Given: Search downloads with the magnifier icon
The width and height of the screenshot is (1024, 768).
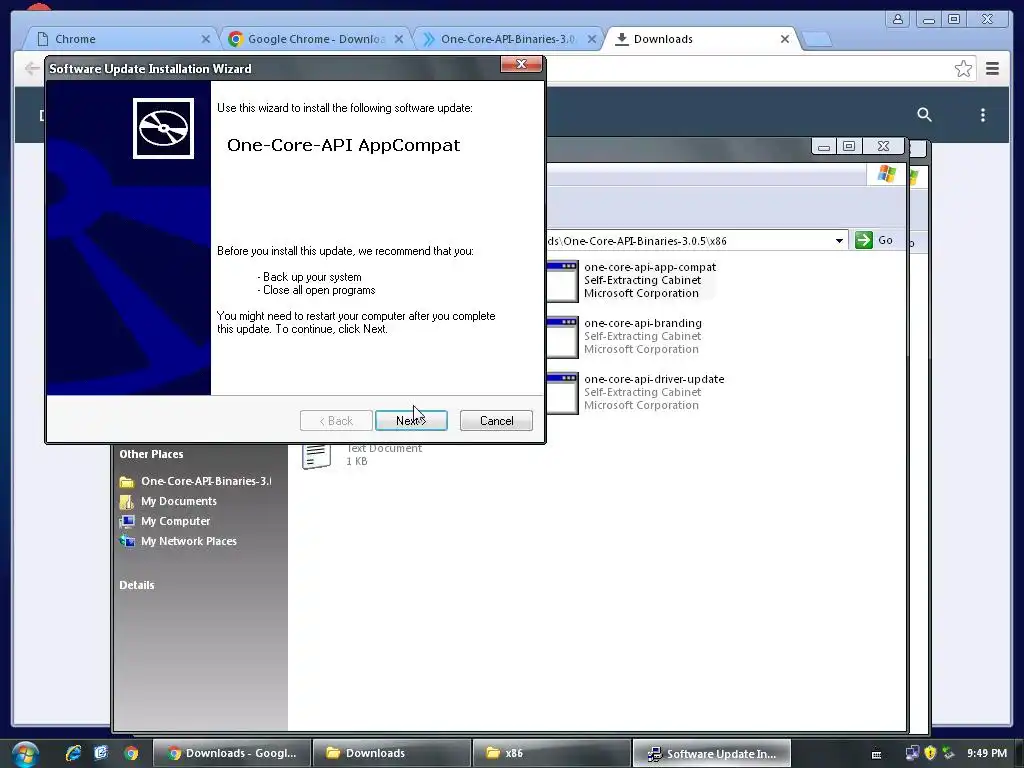Looking at the screenshot, I should (924, 115).
